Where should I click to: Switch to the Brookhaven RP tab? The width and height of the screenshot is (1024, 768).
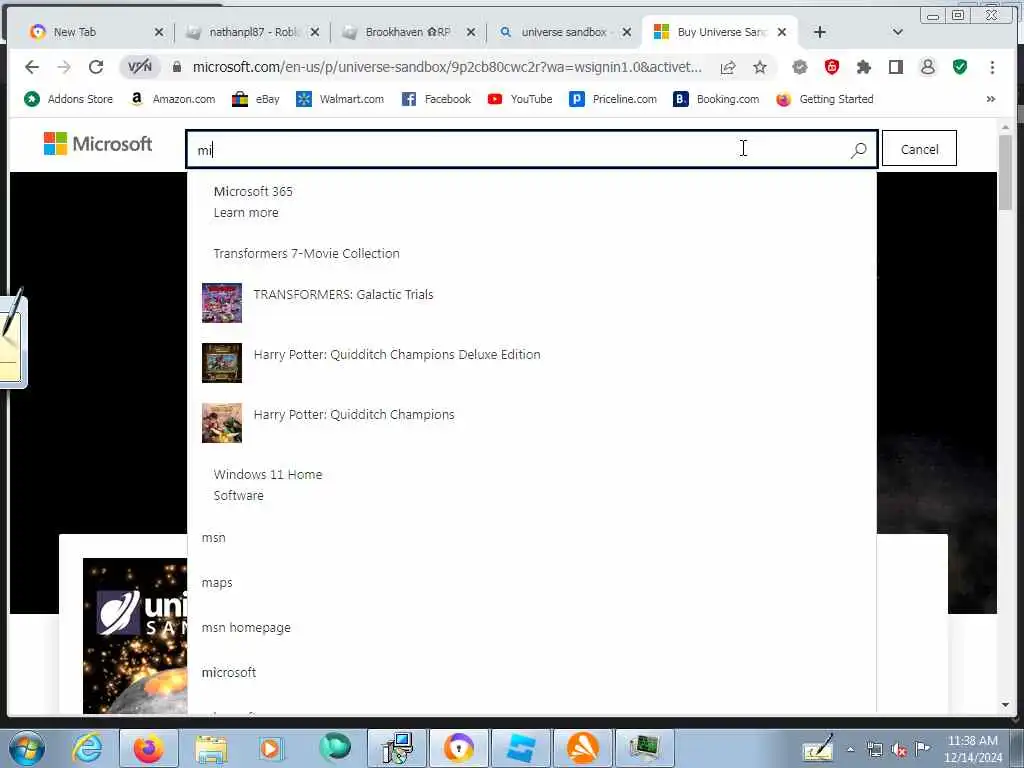[408, 32]
